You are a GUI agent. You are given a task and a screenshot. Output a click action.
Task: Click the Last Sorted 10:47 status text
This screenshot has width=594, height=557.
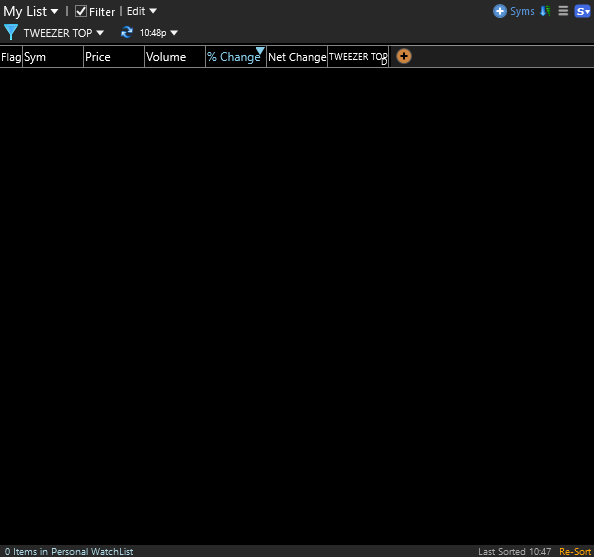pos(514,551)
